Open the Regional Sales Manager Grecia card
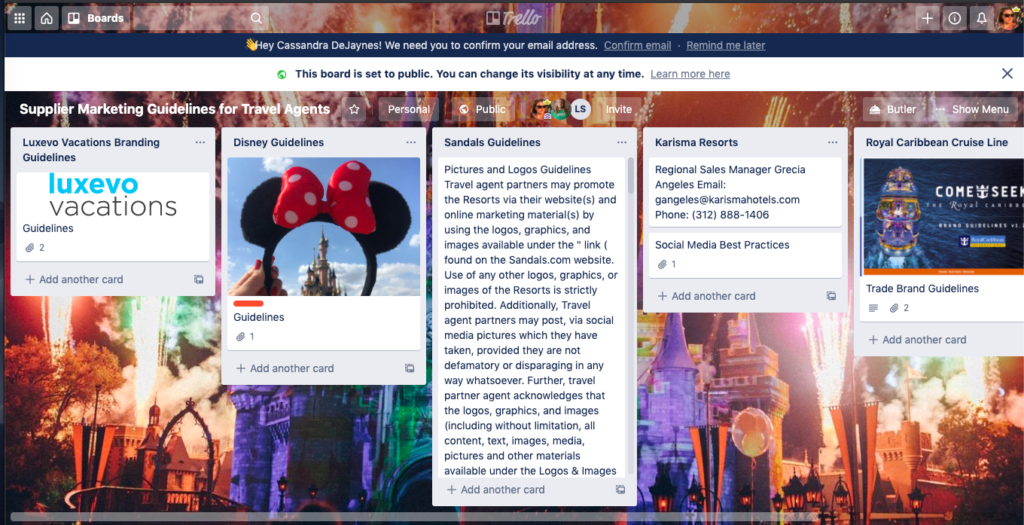 [745, 192]
